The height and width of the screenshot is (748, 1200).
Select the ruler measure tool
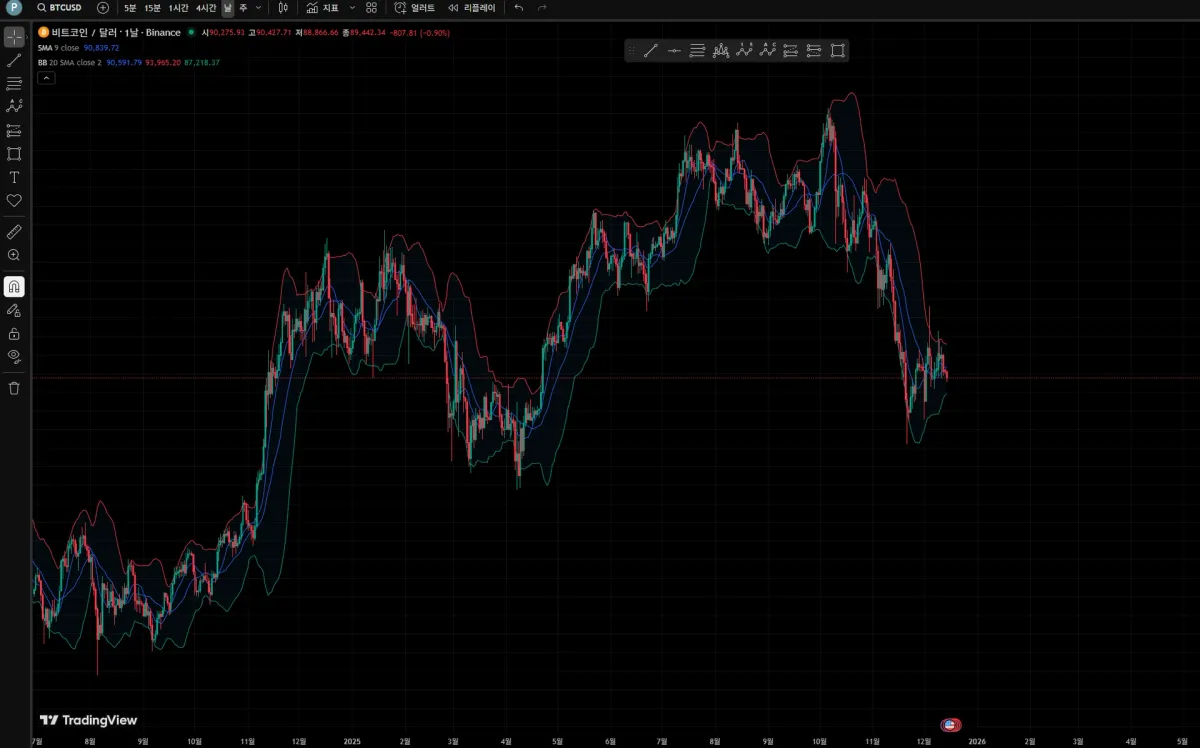(x=14, y=231)
